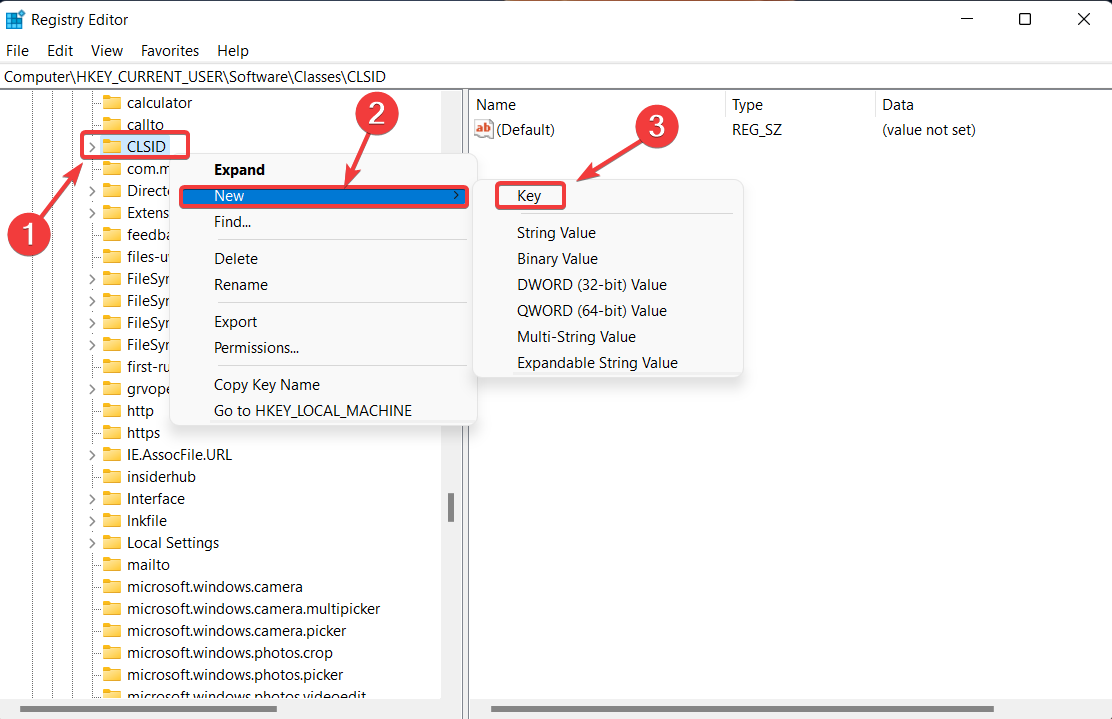Select Export in the context menu

click(x=235, y=322)
